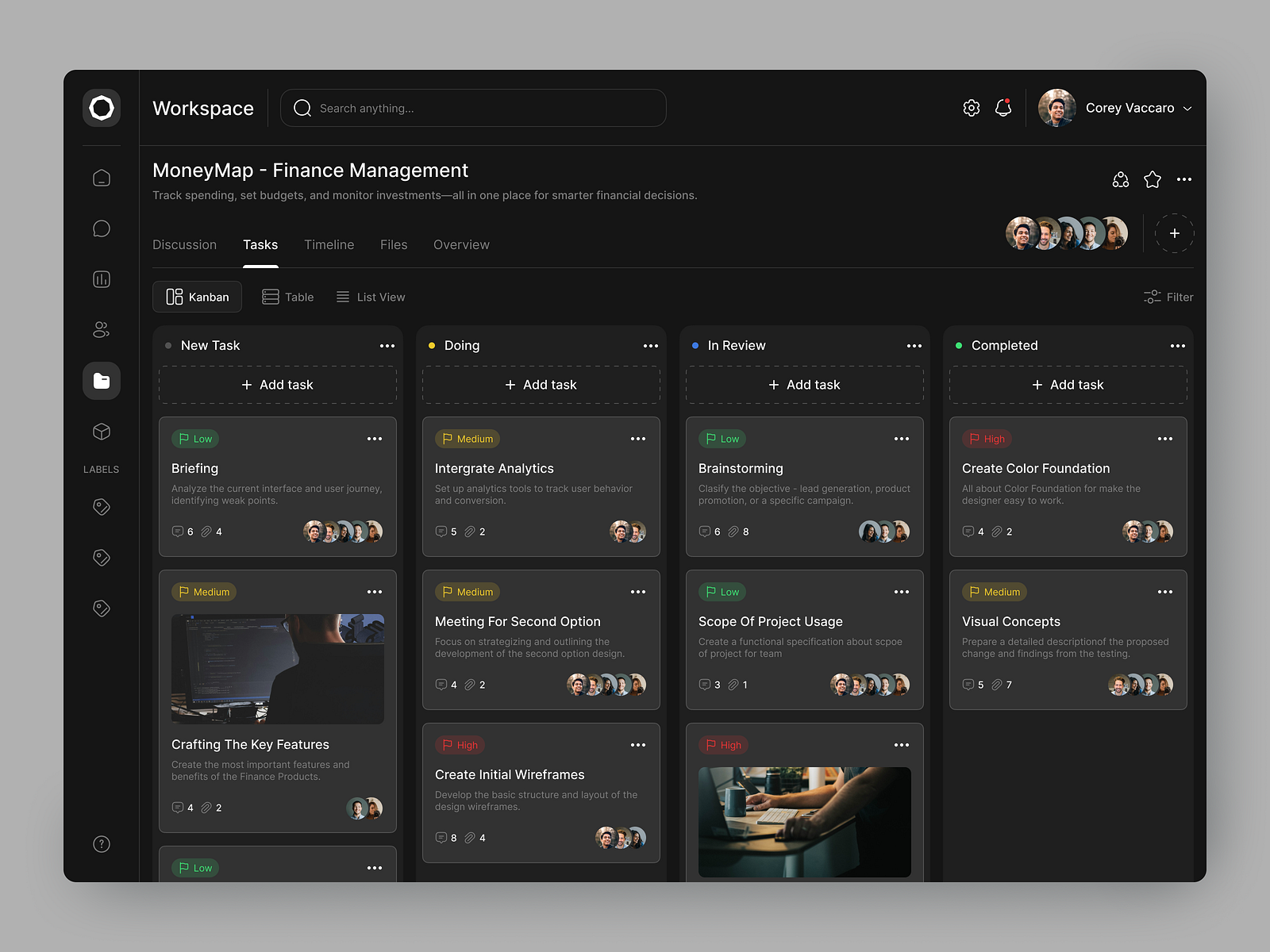
Task: Open the analytics bar-chart icon in sidebar
Action: click(x=102, y=279)
